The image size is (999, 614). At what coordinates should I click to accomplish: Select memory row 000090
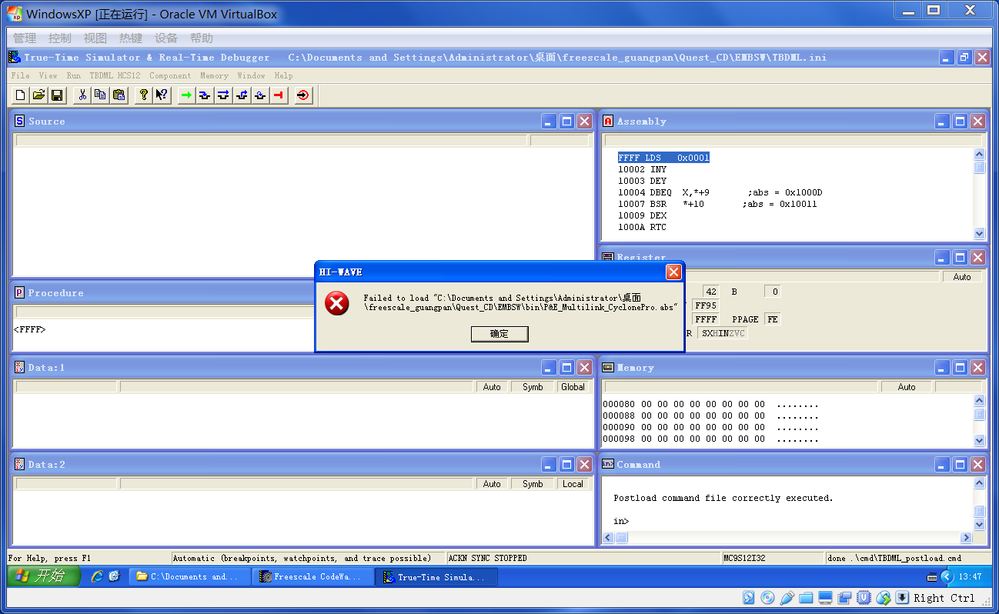710,427
